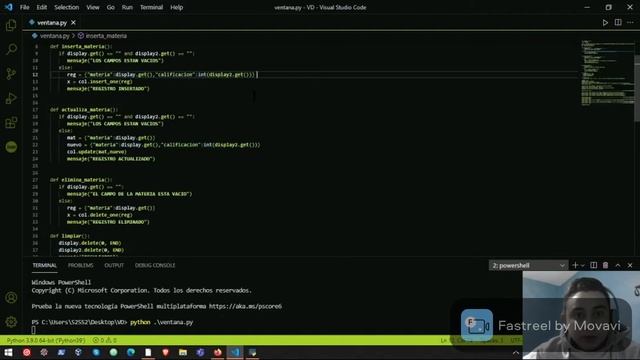Switch to the OUTPUT panel tab

point(114,265)
